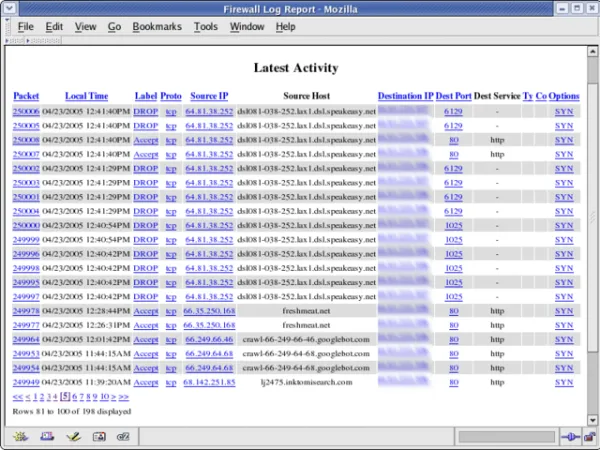Click the online/offline plug icon
Screen dimensions: 600x450
pos(570,437)
